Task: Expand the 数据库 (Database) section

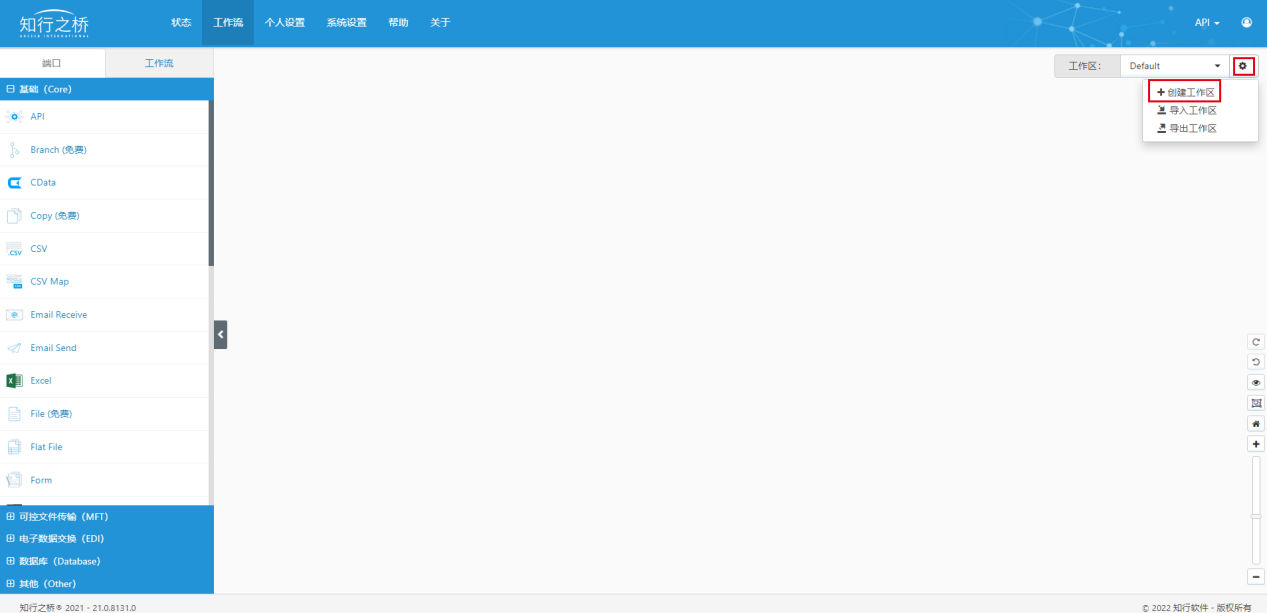Action: (x=59, y=561)
